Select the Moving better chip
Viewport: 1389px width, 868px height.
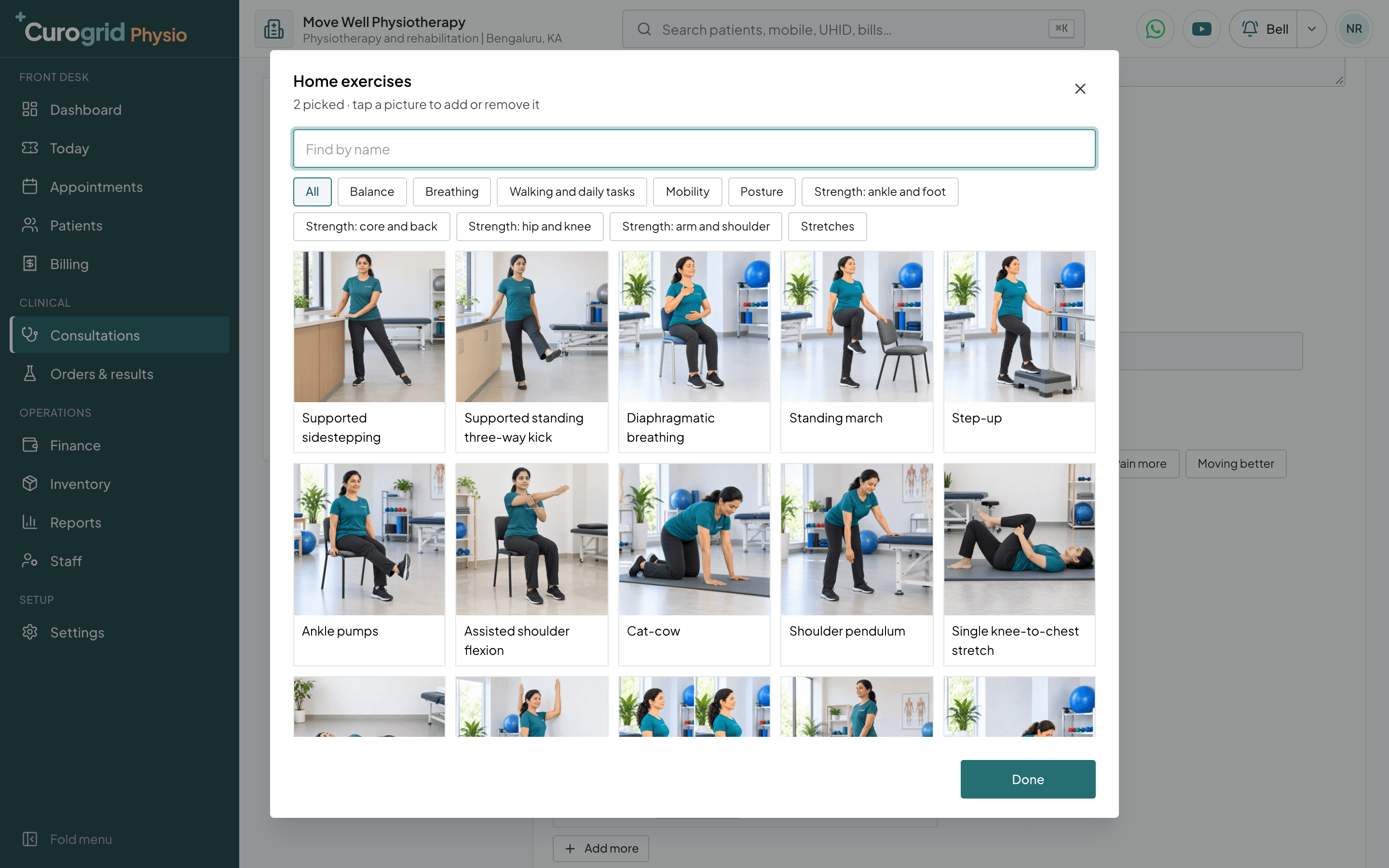(x=1235, y=463)
